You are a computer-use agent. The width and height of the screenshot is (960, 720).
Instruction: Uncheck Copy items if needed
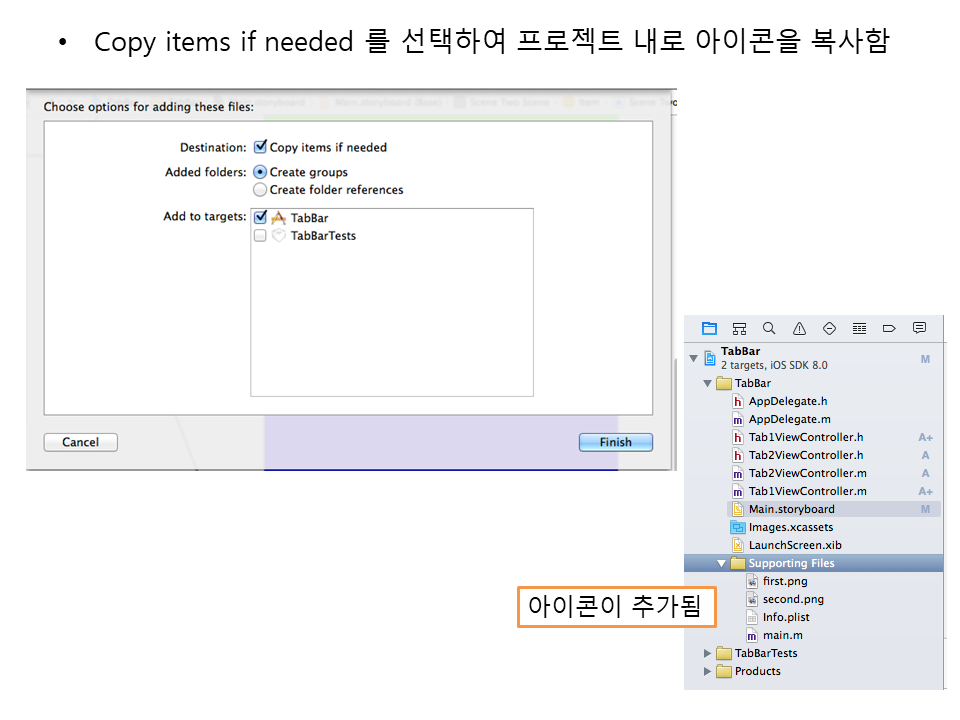[x=261, y=147]
